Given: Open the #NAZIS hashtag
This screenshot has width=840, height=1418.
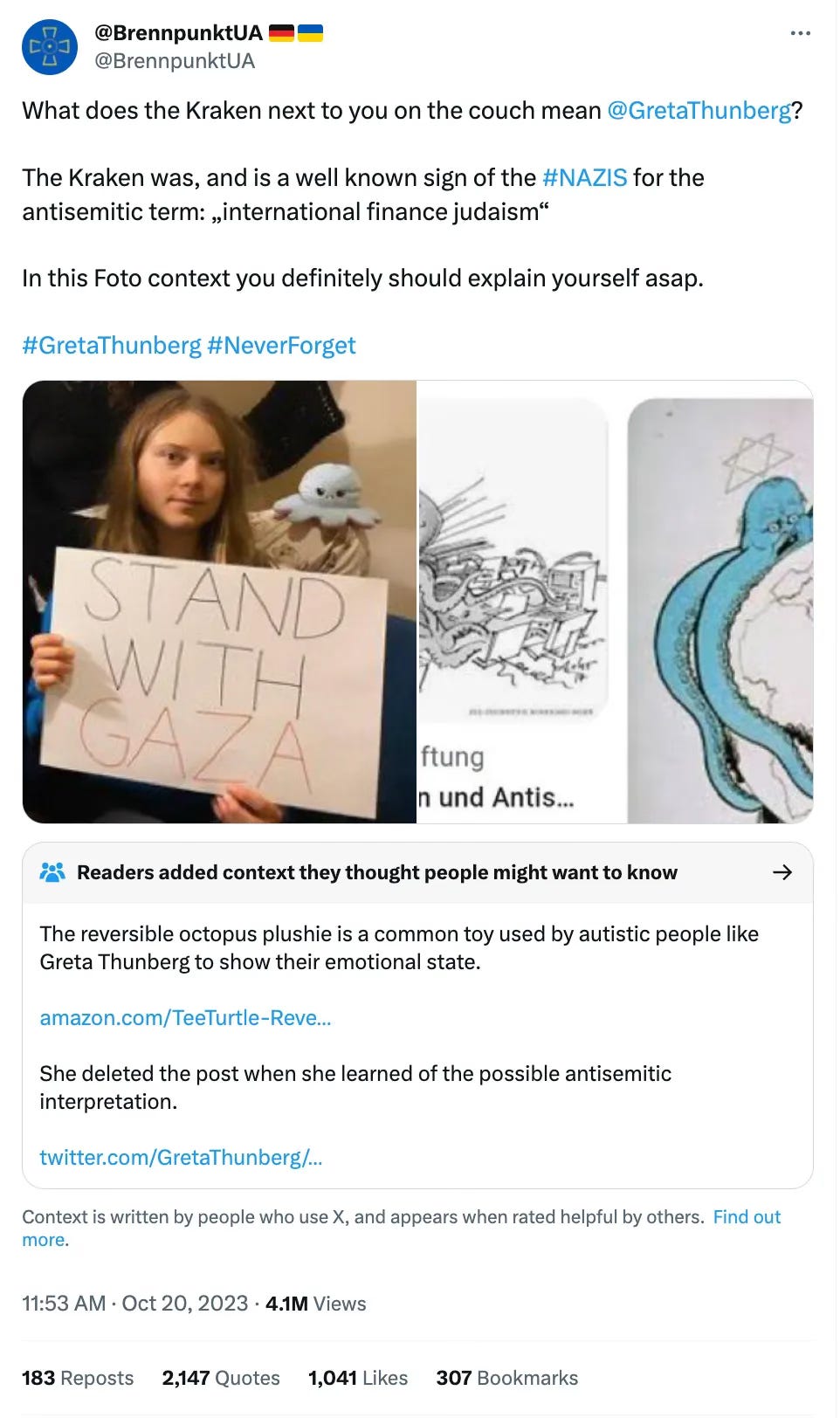Looking at the screenshot, I should point(584,178).
